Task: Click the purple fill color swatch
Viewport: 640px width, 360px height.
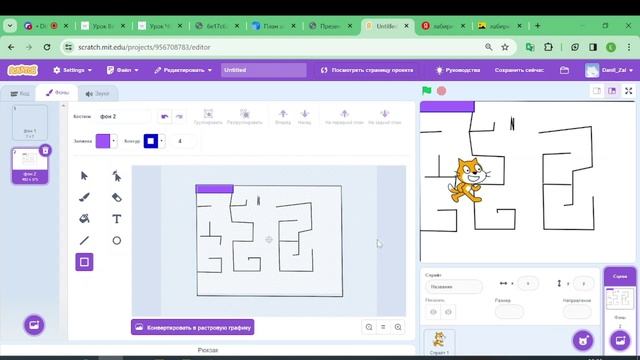Action: coord(103,141)
